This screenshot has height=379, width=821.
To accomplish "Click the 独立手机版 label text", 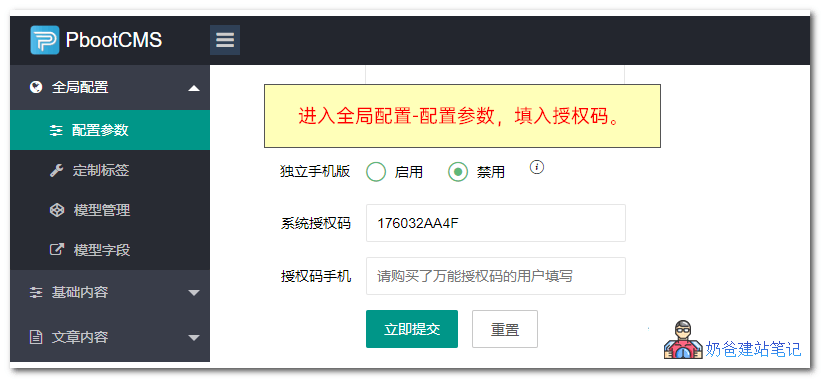I will (315, 171).
